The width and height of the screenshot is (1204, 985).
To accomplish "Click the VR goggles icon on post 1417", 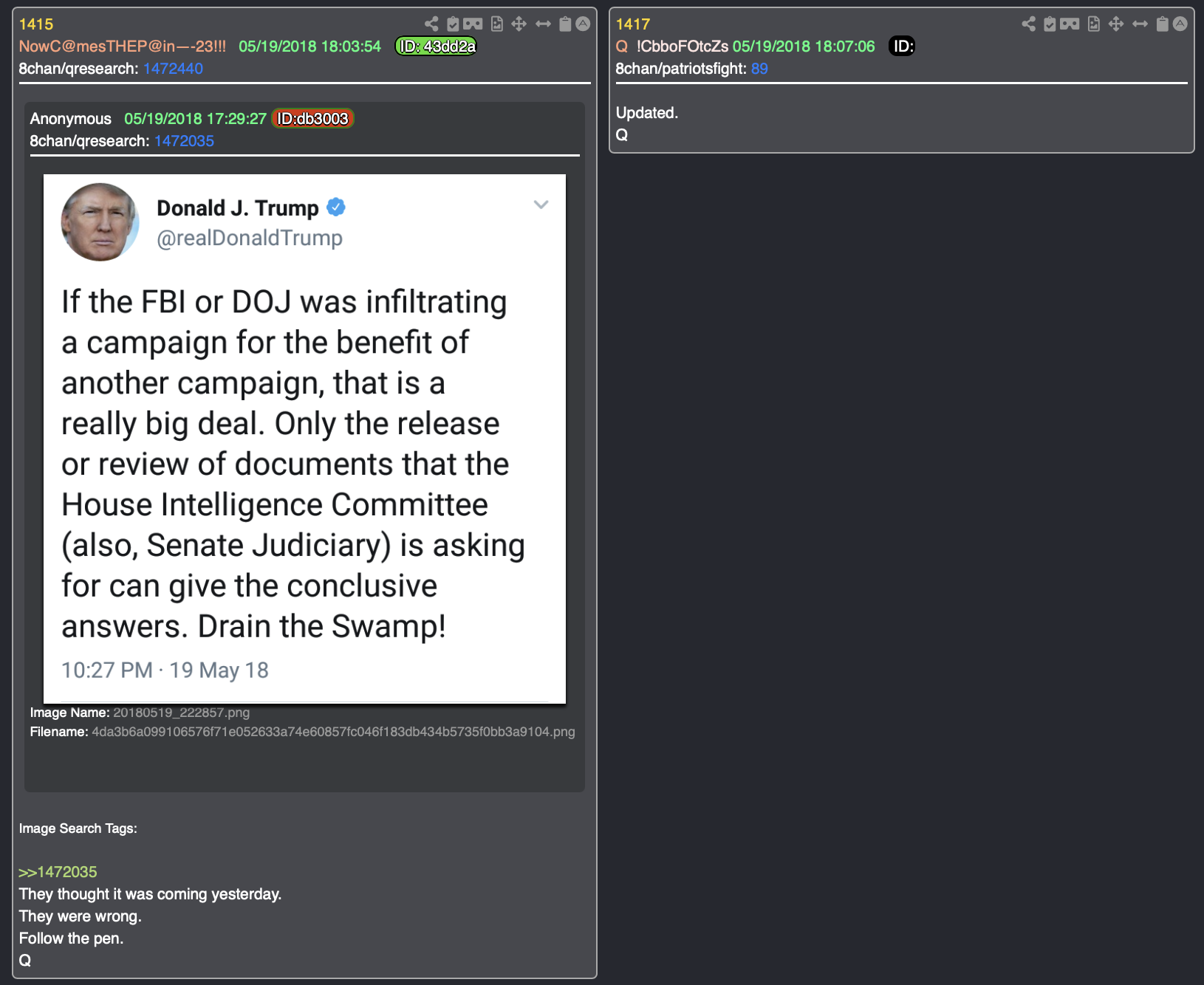I will tap(1070, 24).
